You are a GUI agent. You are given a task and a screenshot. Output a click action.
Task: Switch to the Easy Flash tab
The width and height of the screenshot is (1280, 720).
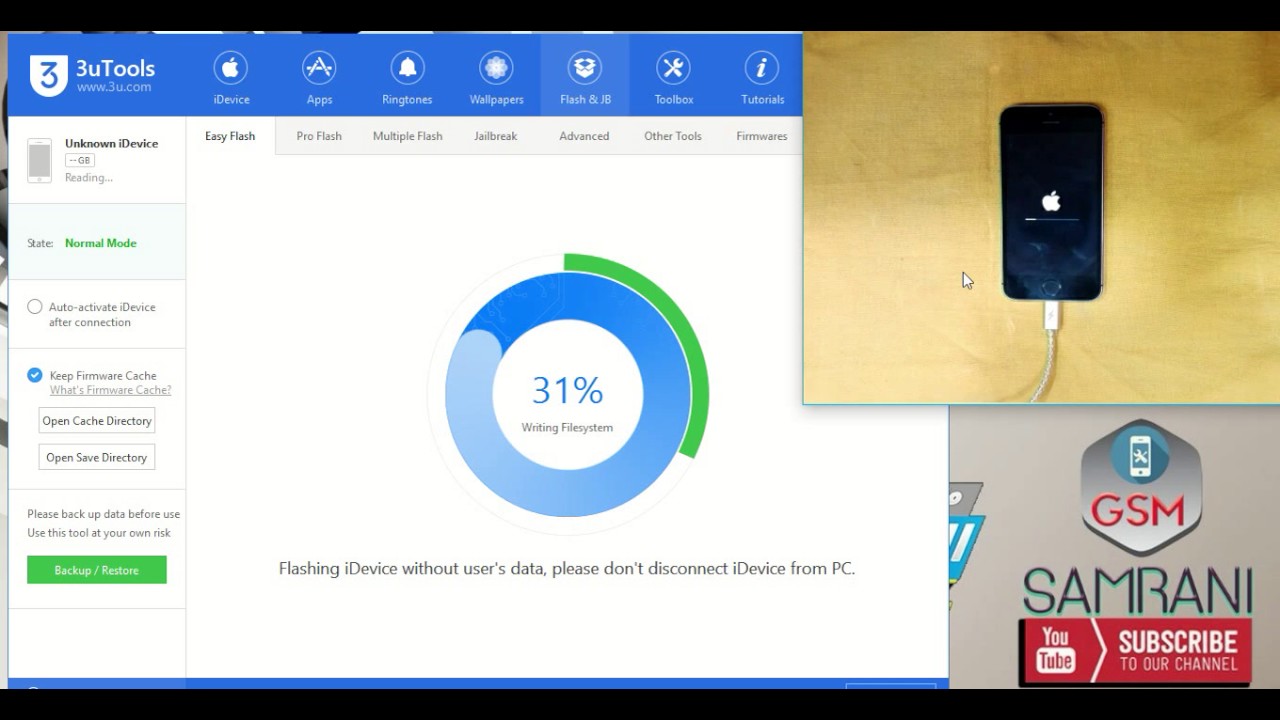[230, 136]
